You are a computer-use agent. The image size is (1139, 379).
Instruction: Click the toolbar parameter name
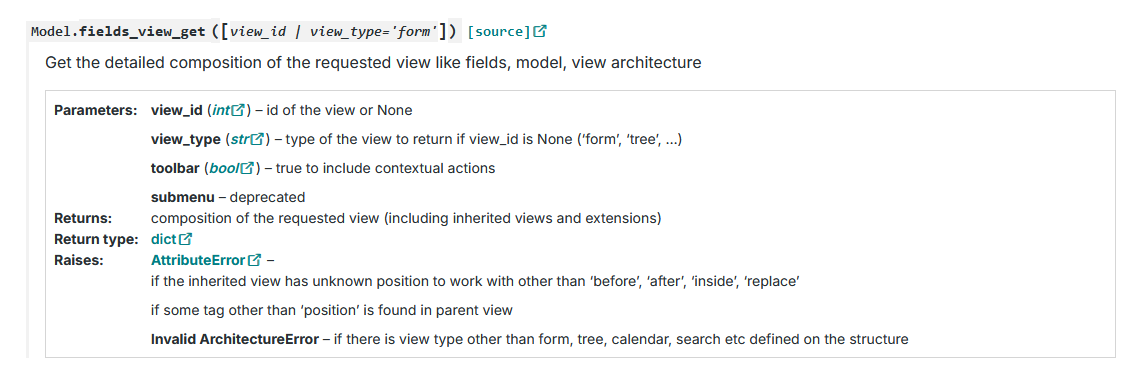175,168
